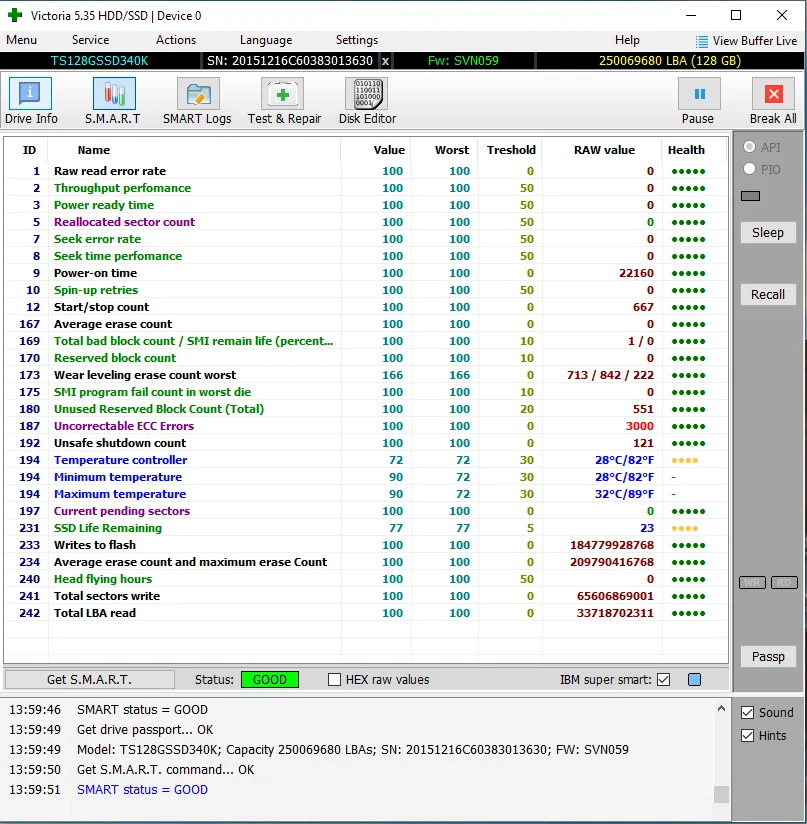Select the SSD Life Remaining row
The height and width of the screenshot is (824, 807).
pos(366,528)
